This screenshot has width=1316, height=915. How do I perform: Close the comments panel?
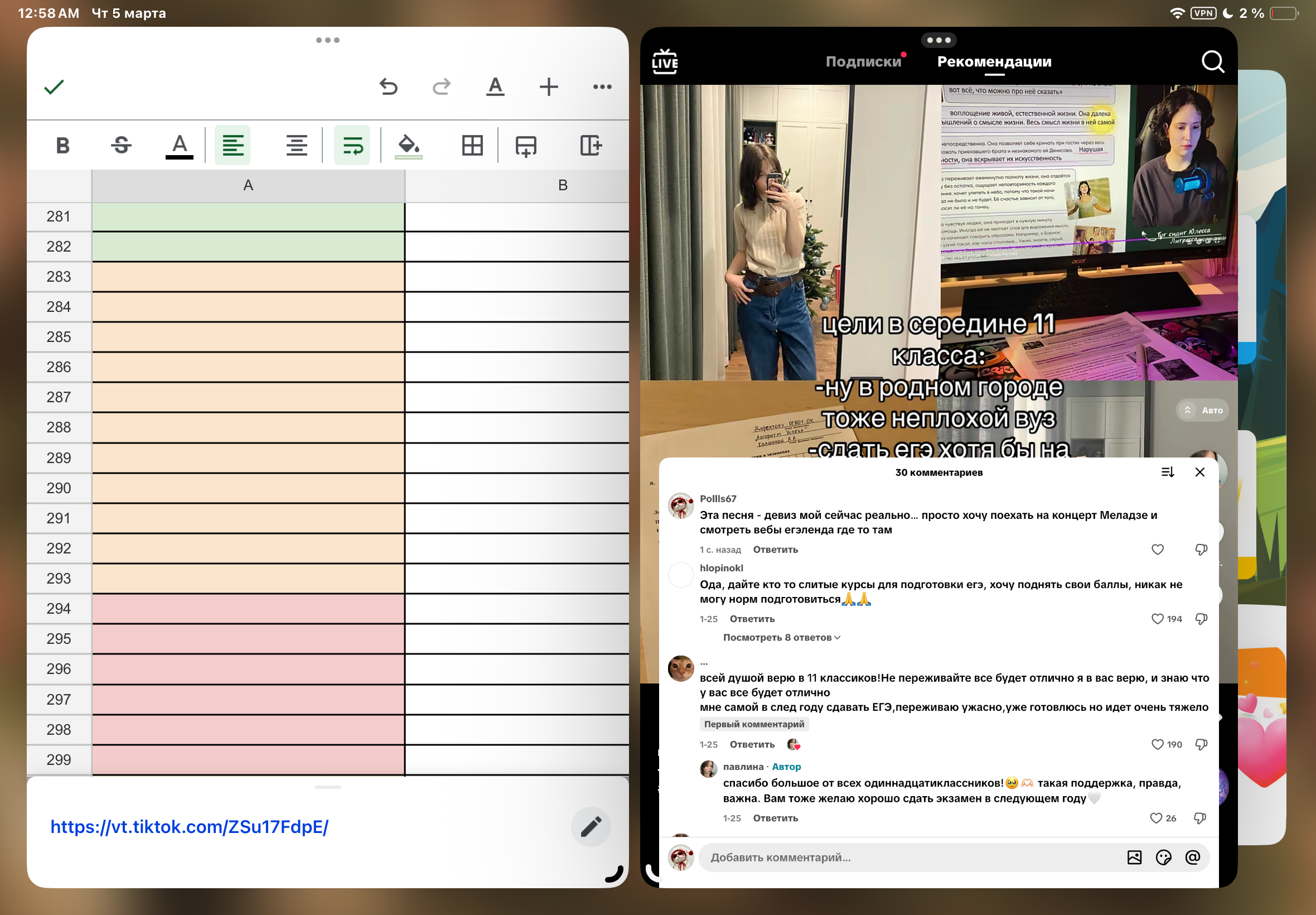pos(1199,473)
